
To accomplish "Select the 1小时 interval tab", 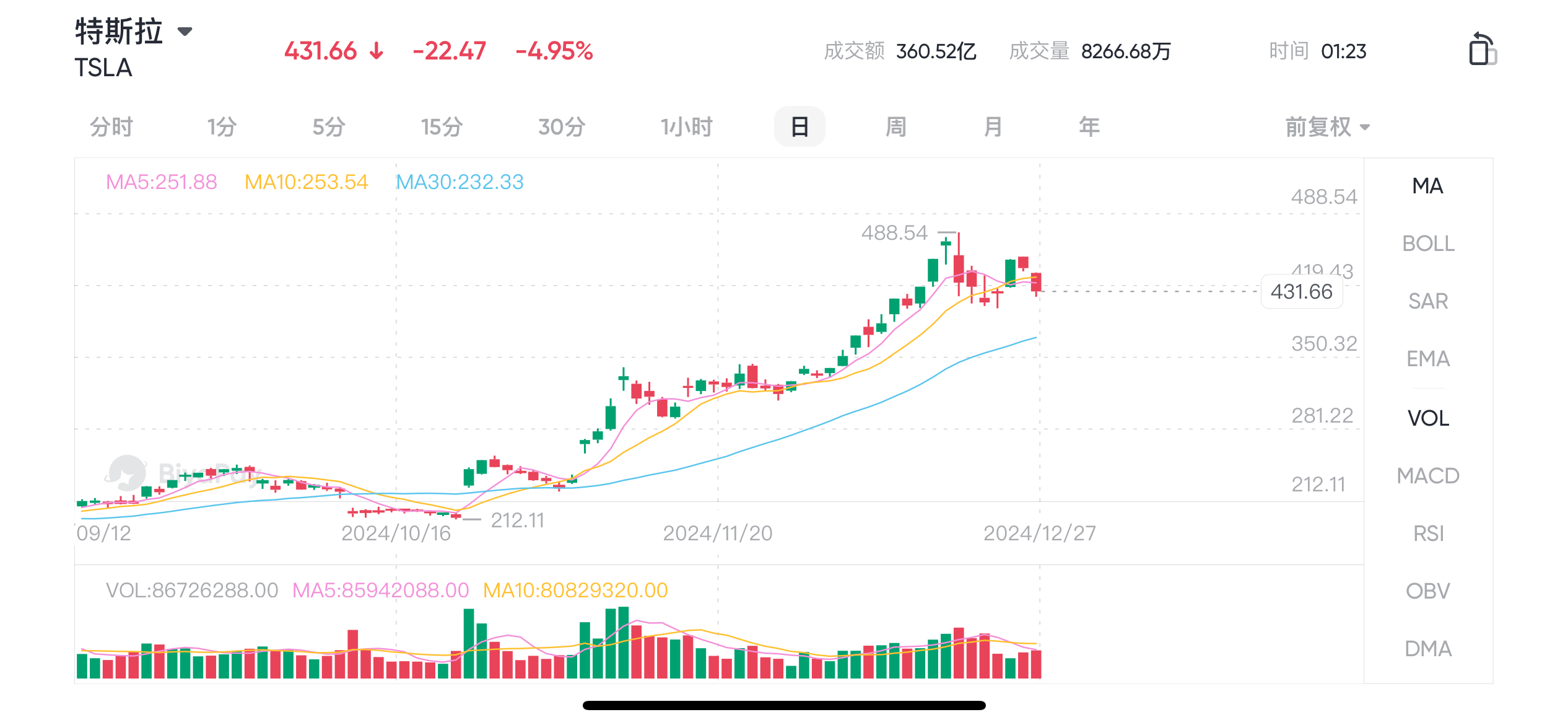I will pos(686,127).
